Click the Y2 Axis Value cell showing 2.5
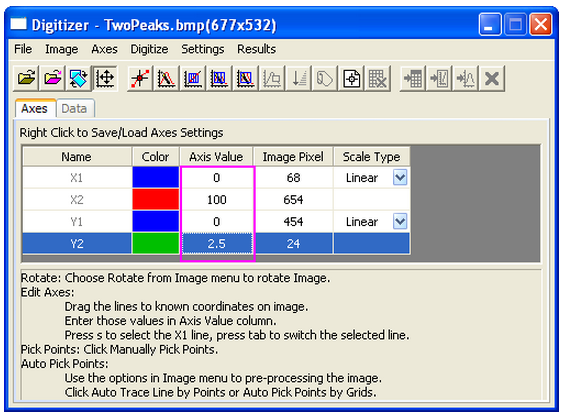The width and height of the screenshot is (563, 416). 217,243
